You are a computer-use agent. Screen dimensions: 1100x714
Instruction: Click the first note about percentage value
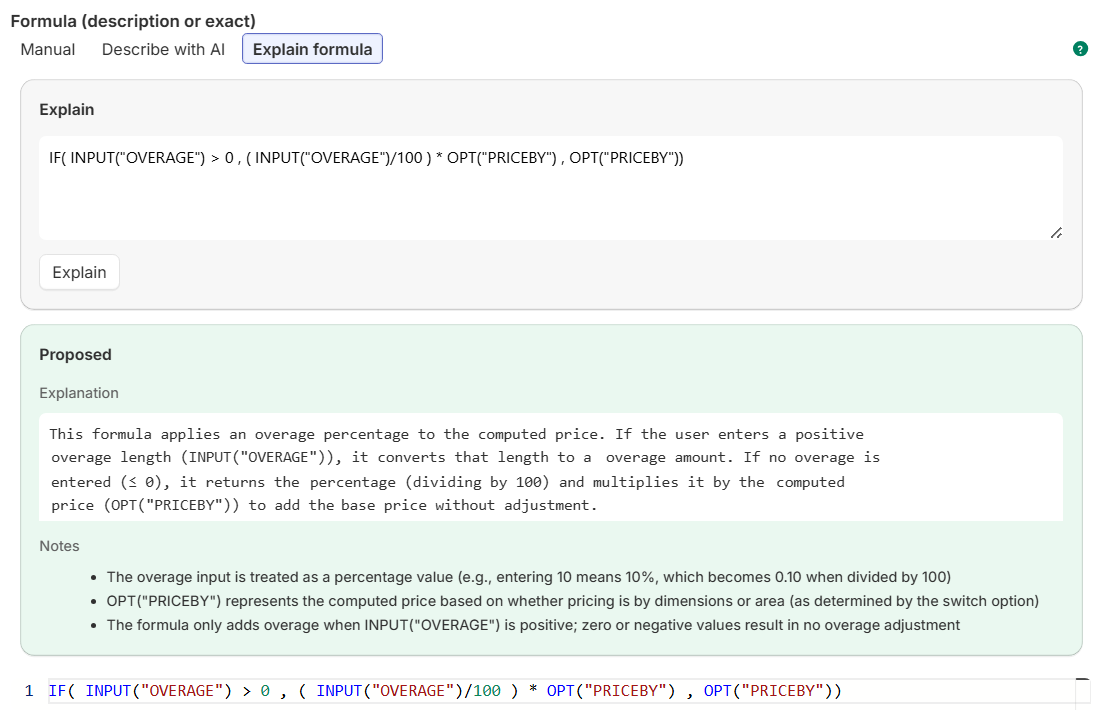(528, 577)
